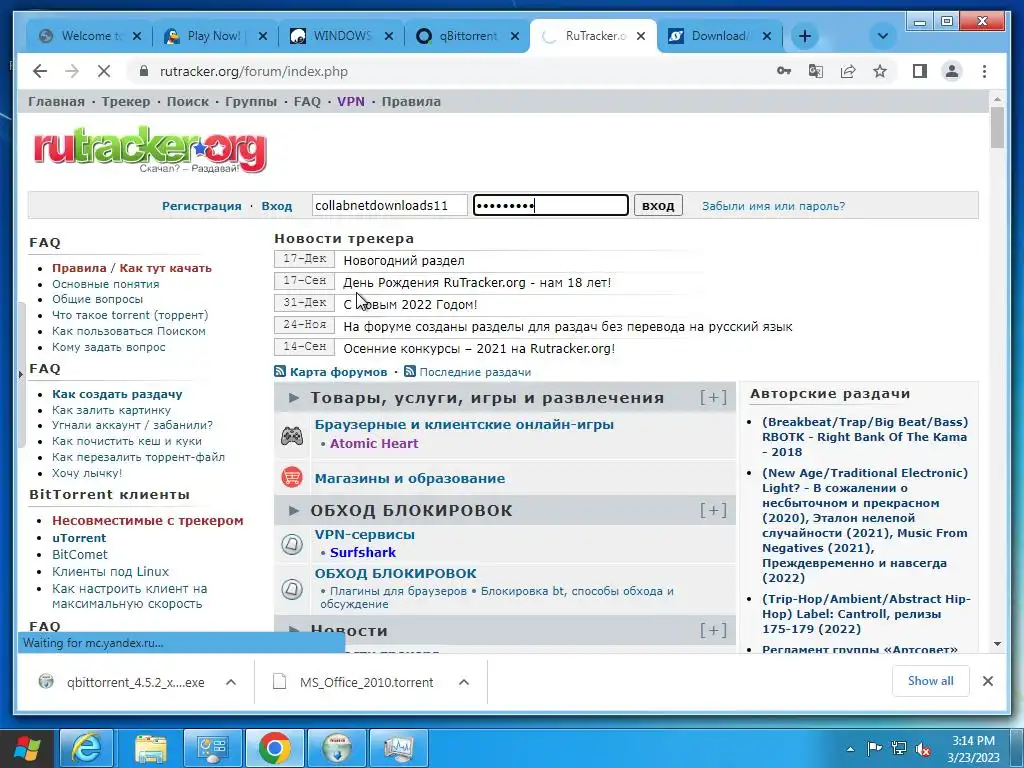Close the Welcome tab
Viewport: 1024px width, 768px height.
coord(136,36)
